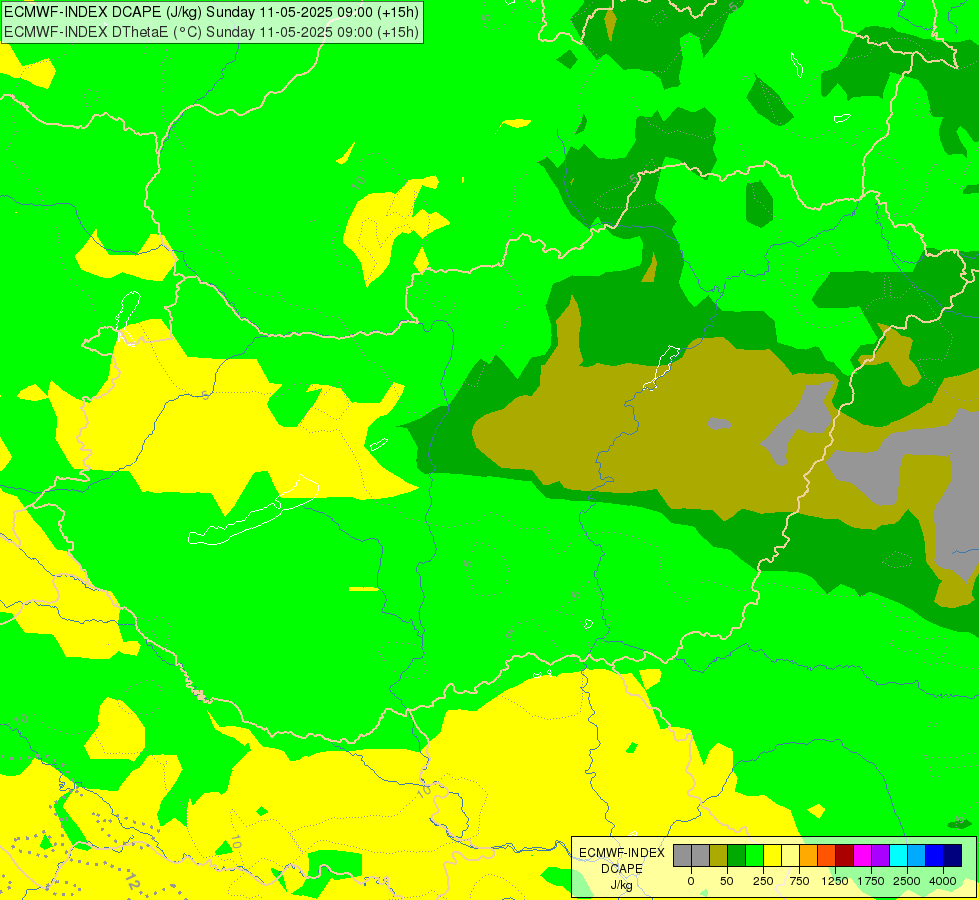Screen dimensions: 979x900
Task: Click the dark red legend swatch
Action: 844,855
